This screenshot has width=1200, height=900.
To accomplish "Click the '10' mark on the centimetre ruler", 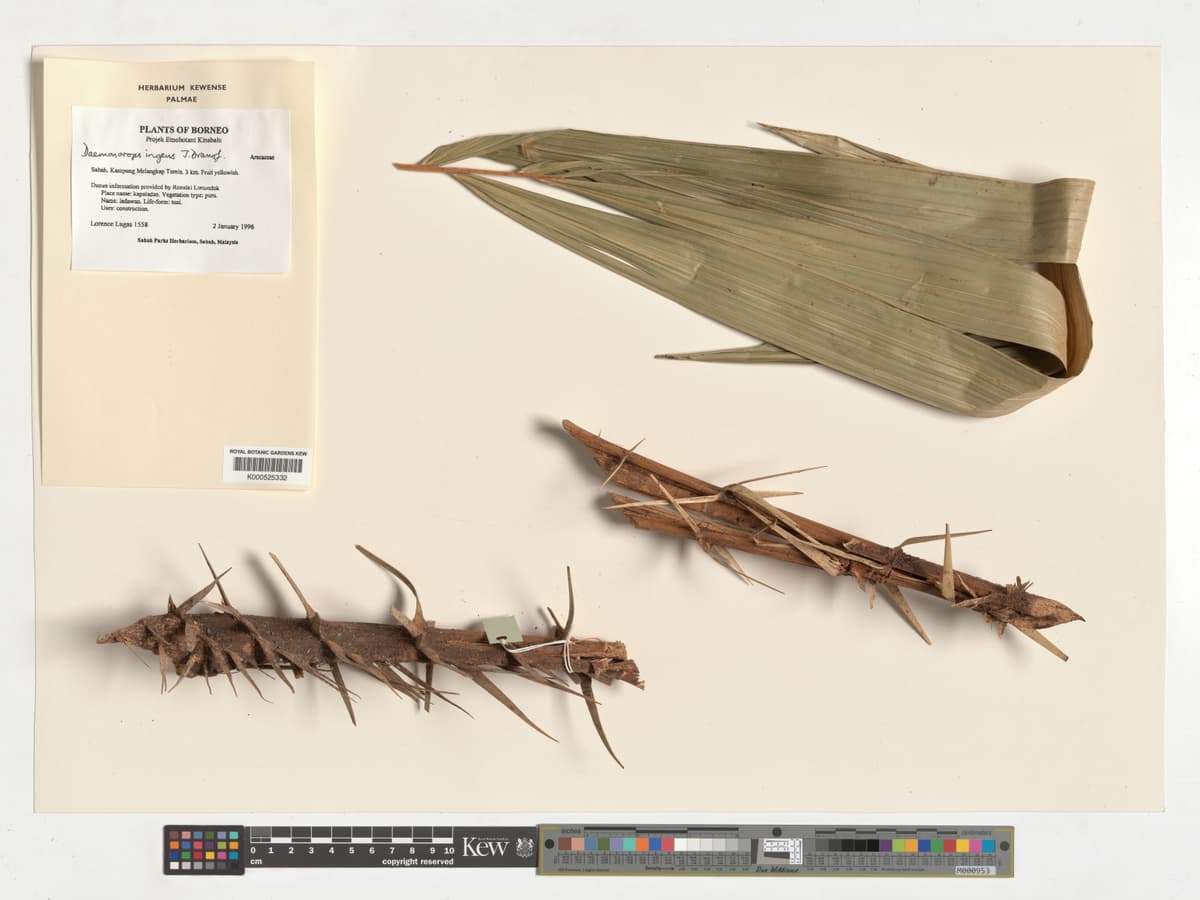I will point(448,850).
